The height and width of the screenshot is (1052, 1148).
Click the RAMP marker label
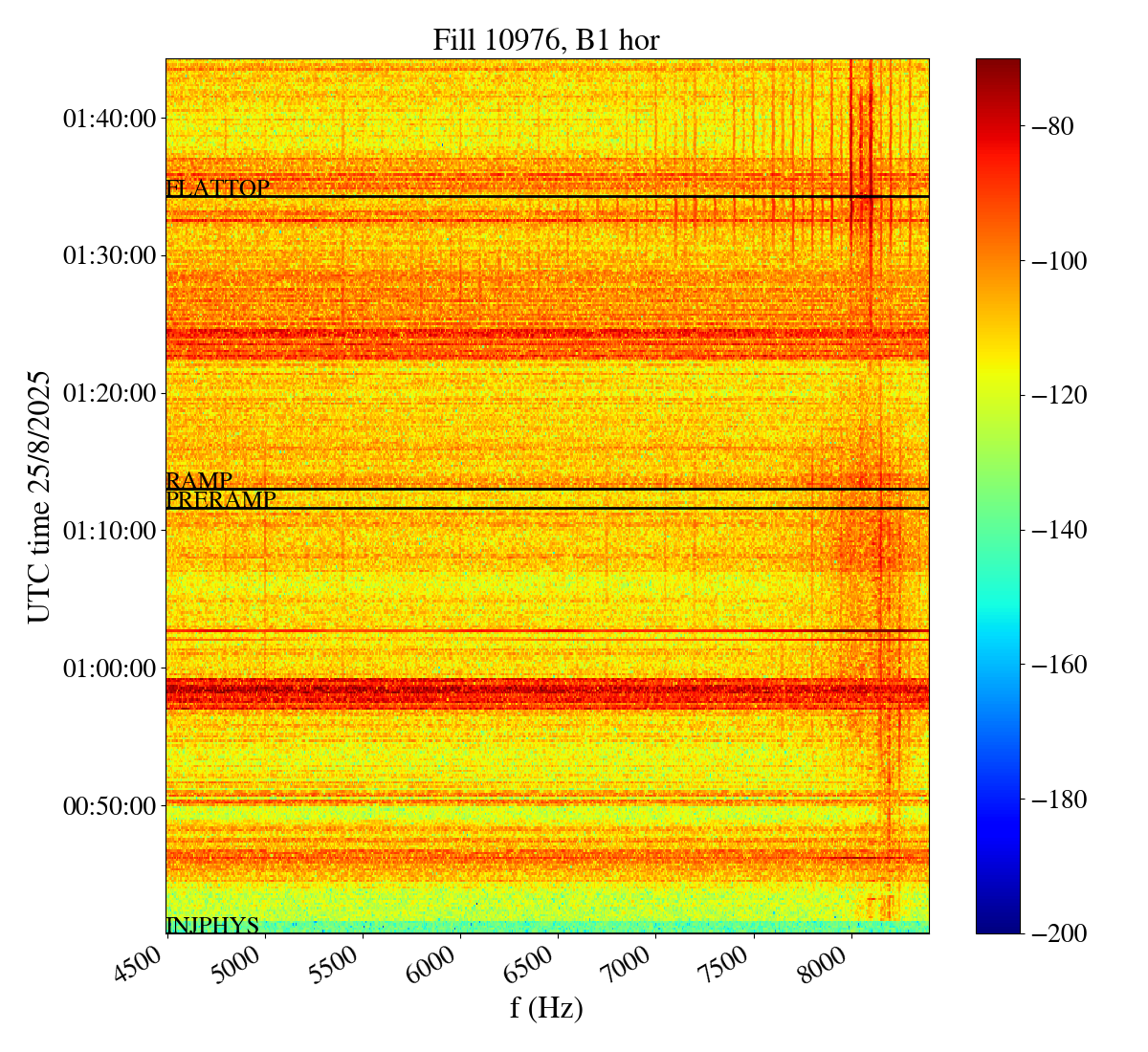point(199,481)
